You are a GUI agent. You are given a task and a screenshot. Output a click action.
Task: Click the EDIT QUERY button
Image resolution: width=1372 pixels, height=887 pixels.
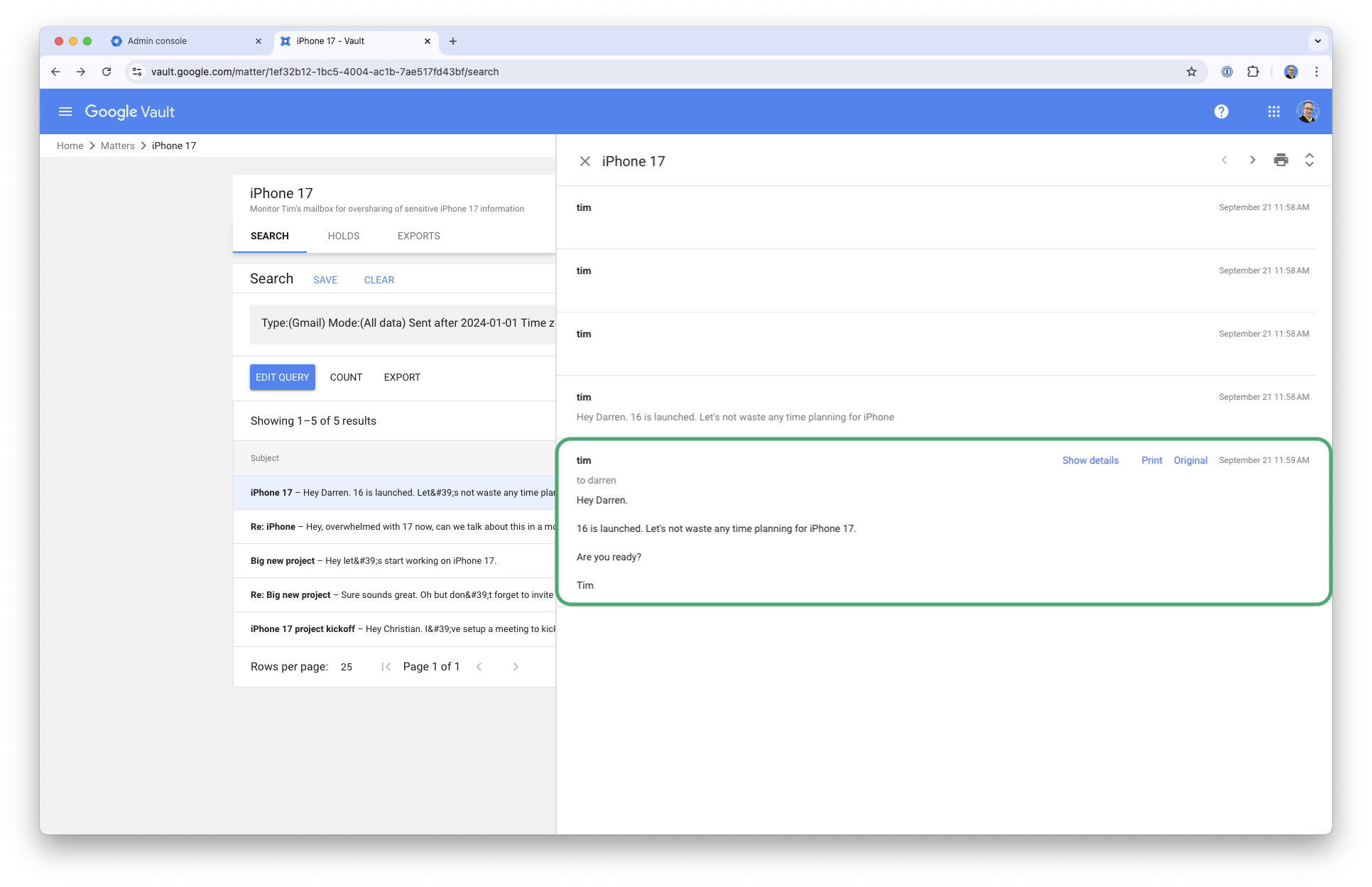[x=283, y=377]
